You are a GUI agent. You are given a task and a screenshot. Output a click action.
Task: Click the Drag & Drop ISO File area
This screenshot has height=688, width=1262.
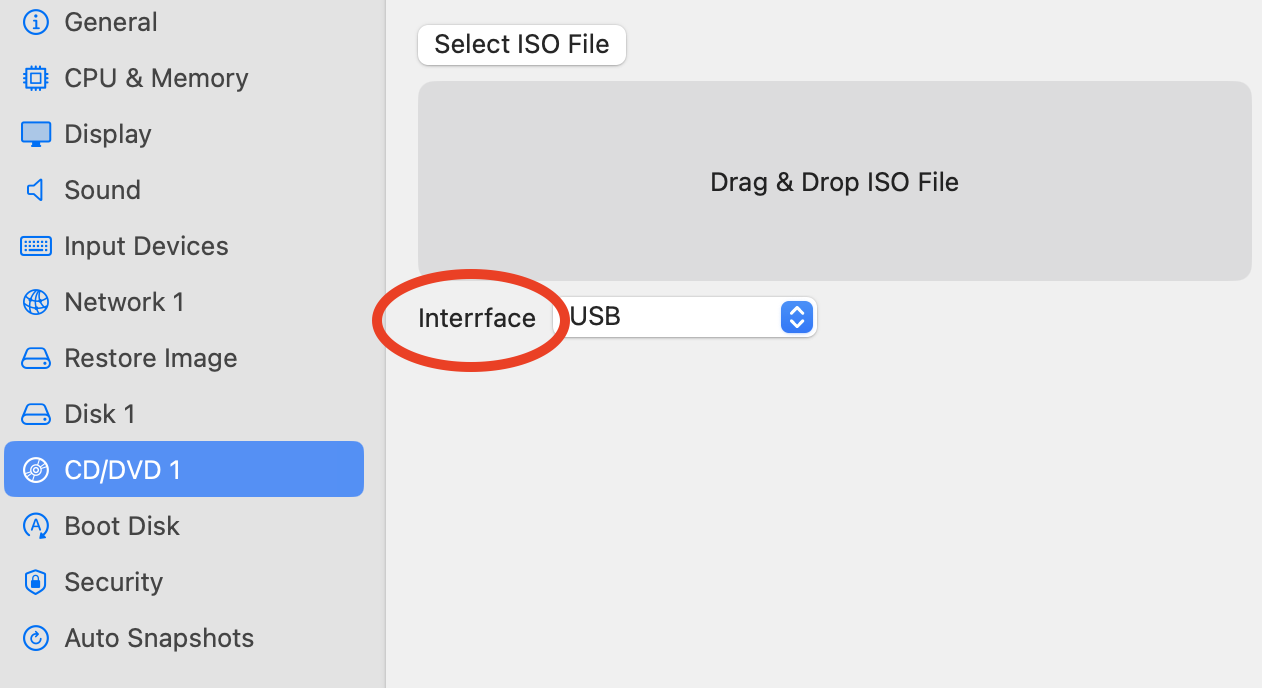(x=834, y=181)
